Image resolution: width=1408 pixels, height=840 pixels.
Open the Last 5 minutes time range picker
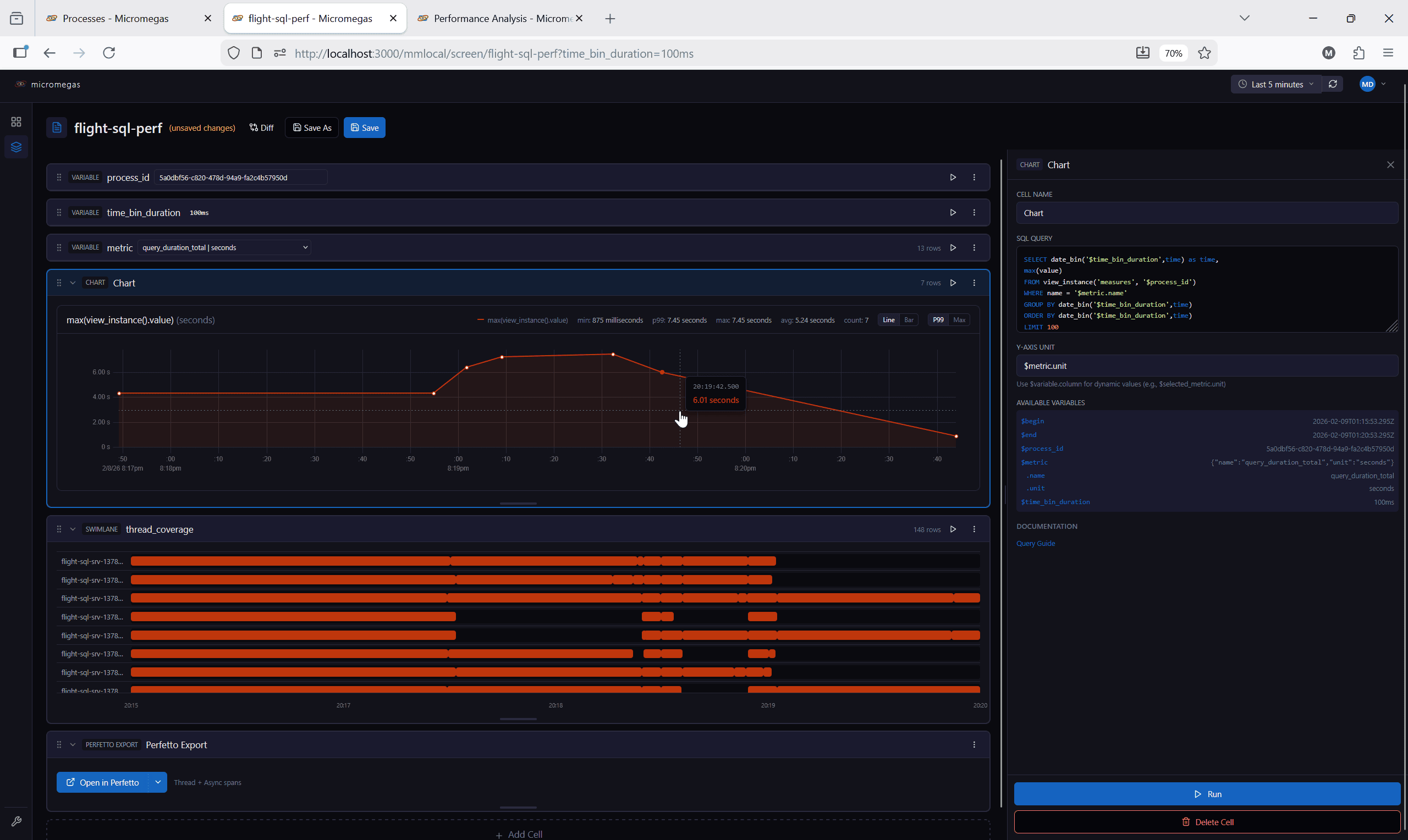click(1276, 84)
